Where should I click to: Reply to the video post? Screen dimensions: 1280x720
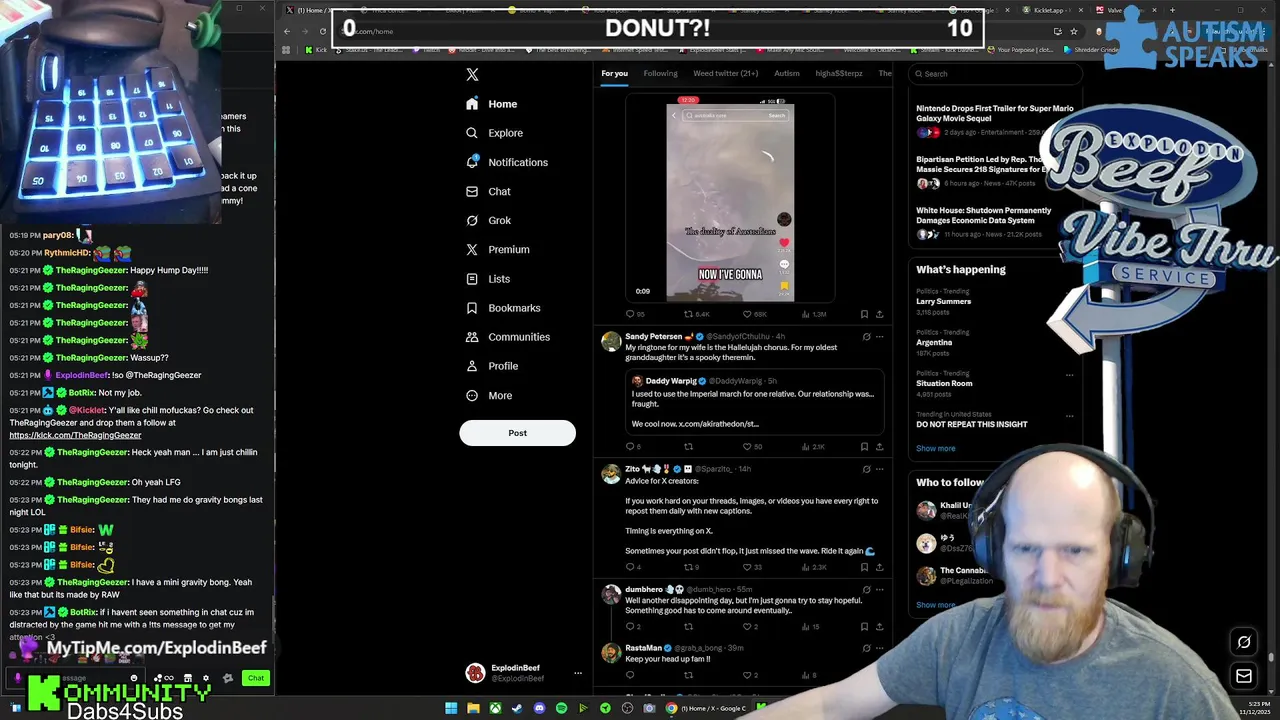pyautogui.click(x=634, y=314)
